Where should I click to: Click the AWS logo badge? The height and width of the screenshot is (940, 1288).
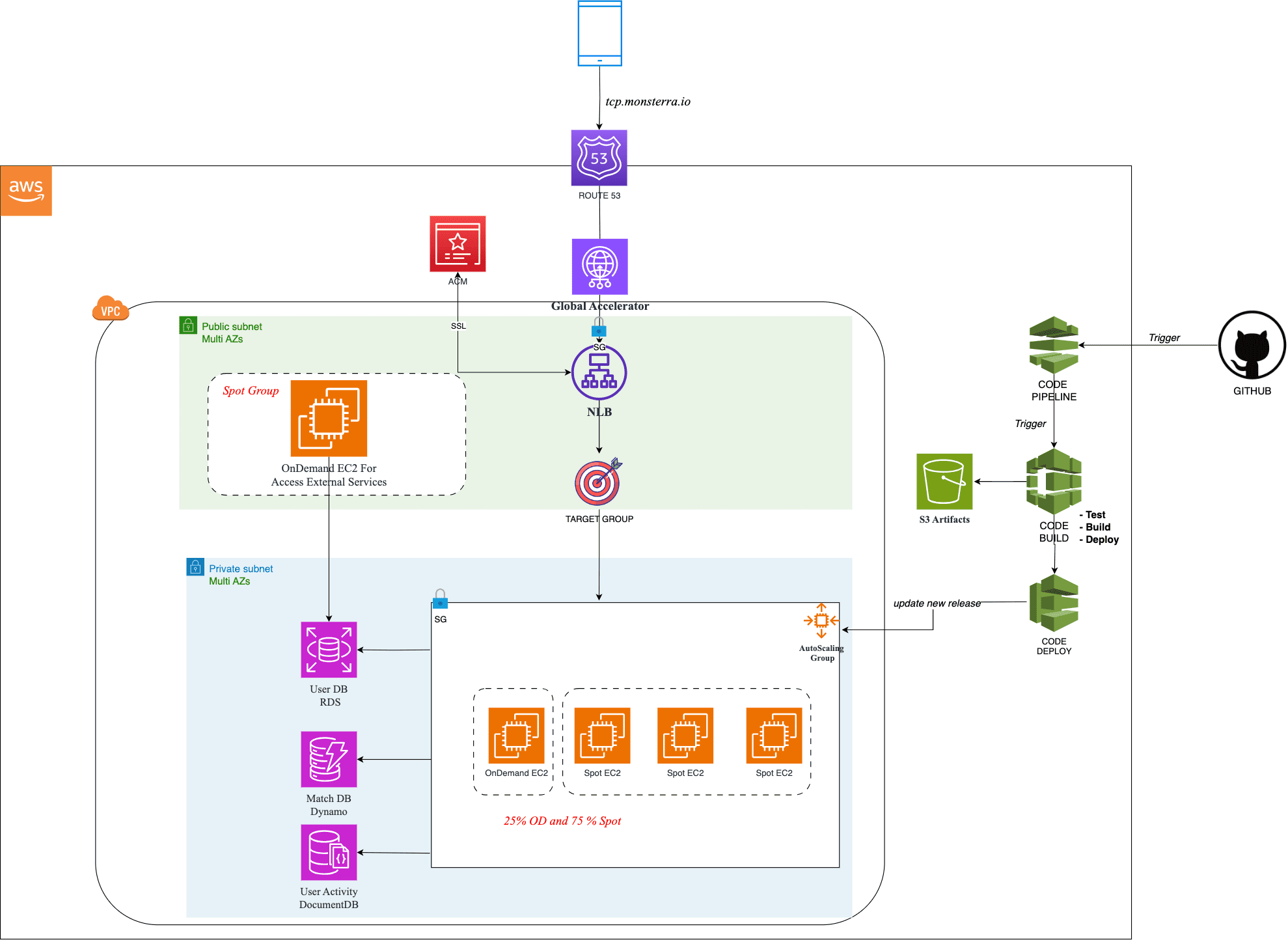[x=26, y=191]
